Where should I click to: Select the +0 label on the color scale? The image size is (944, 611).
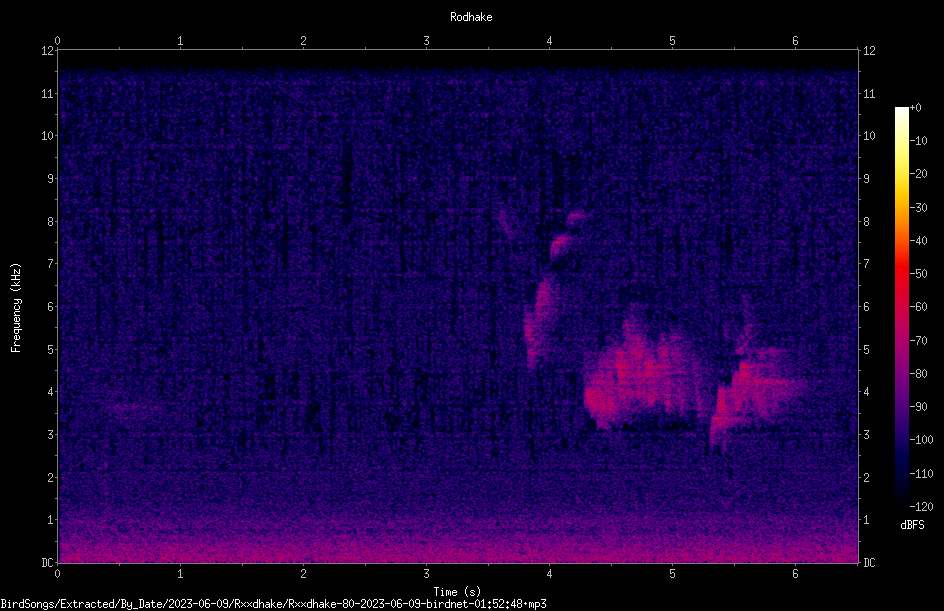[x=916, y=108]
